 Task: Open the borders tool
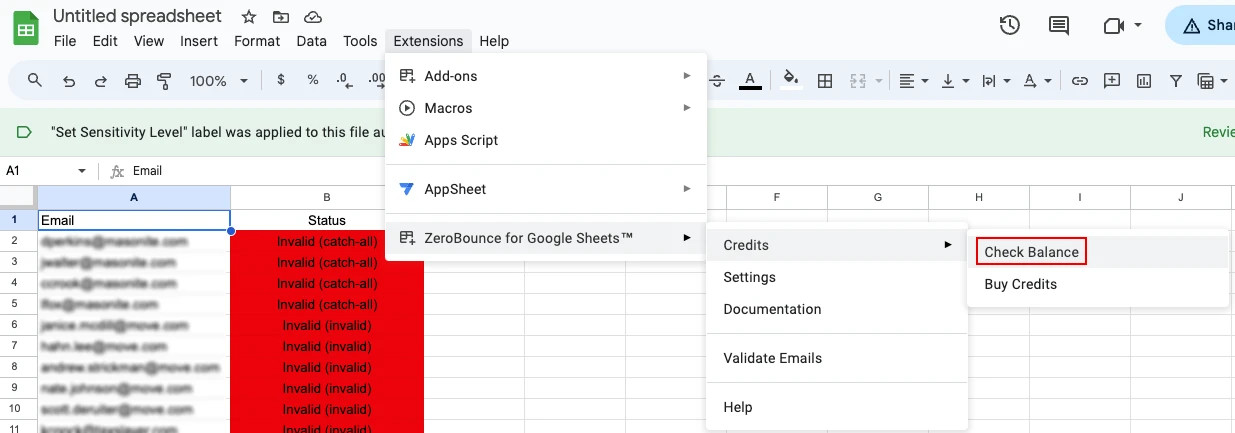click(x=825, y=81)
